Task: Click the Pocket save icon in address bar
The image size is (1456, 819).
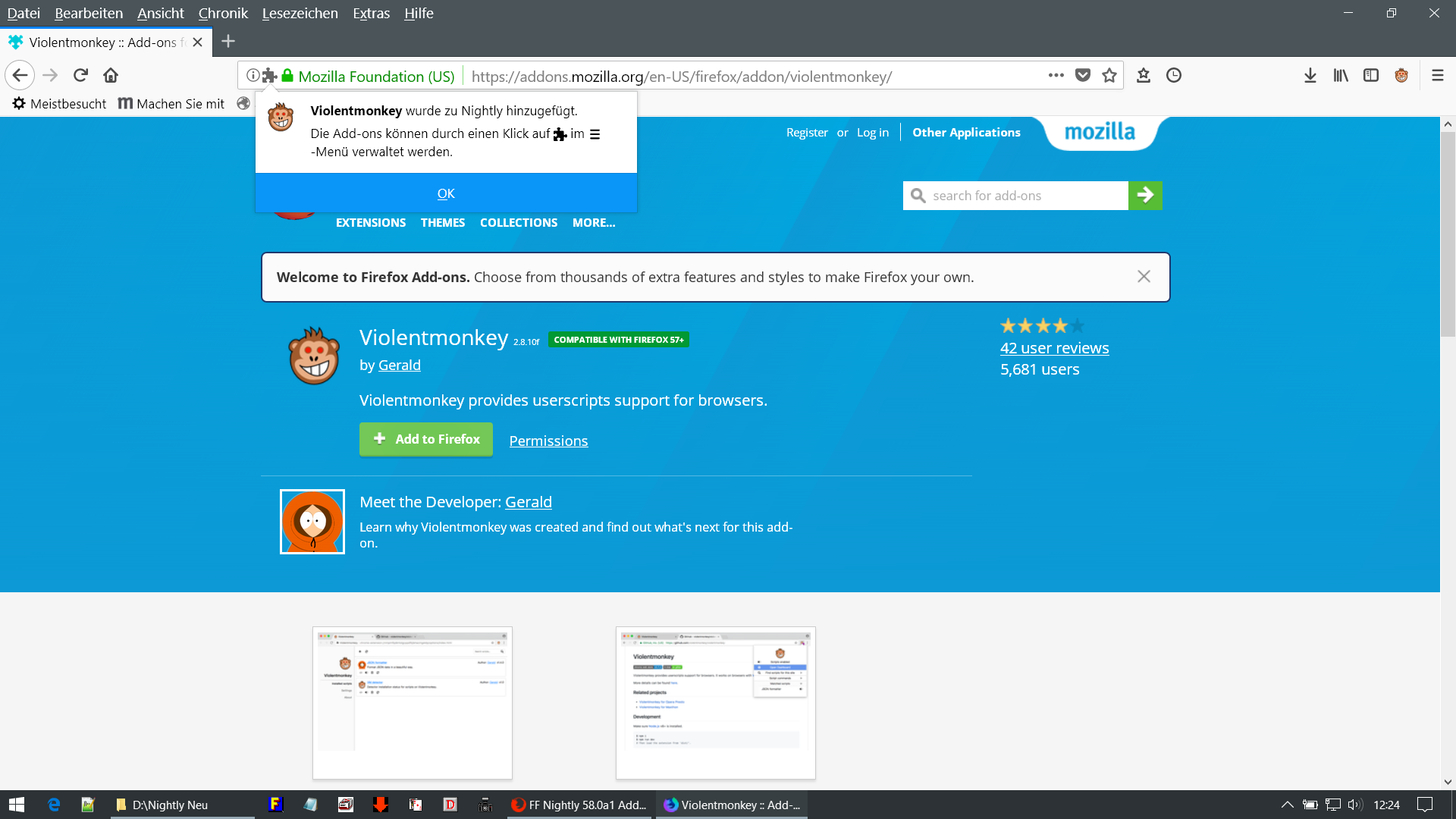Action: click(1083, 75)
